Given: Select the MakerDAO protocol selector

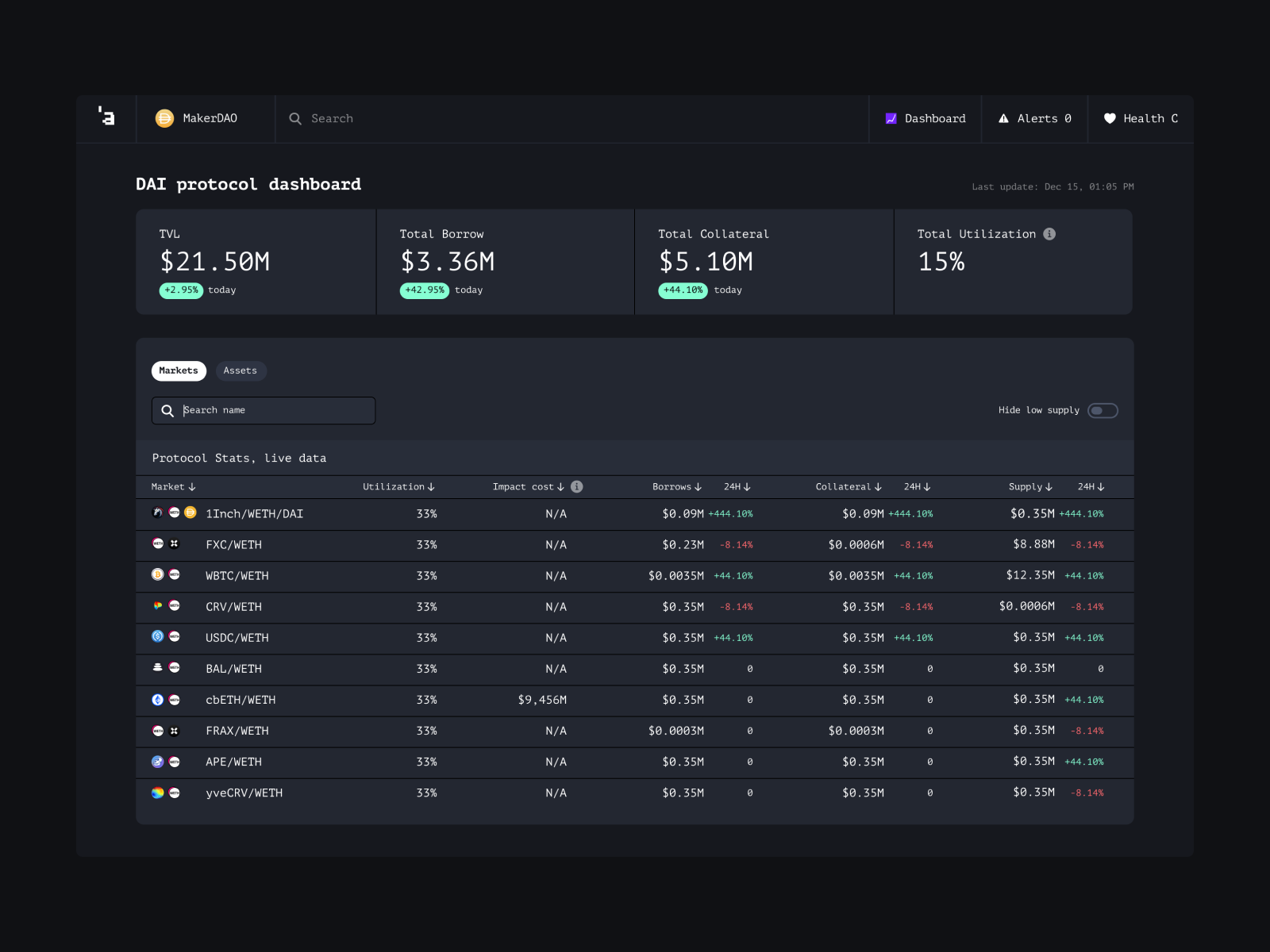Looking at the screenshot, I should pos(206,118).
